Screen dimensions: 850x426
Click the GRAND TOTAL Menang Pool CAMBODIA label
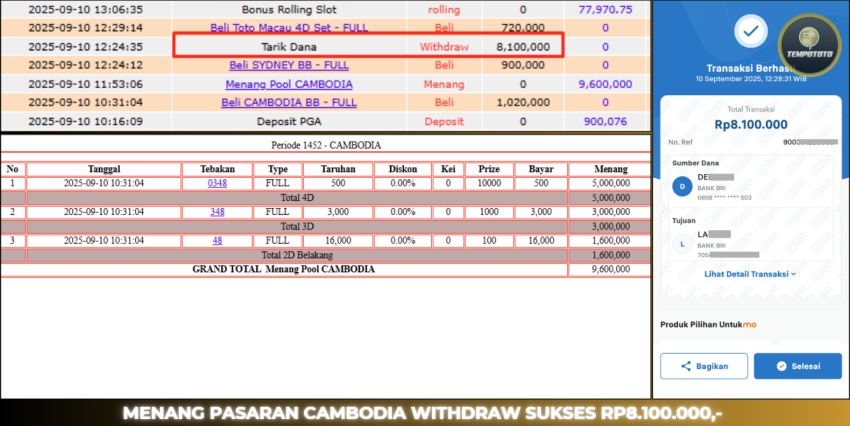(283, 269)
